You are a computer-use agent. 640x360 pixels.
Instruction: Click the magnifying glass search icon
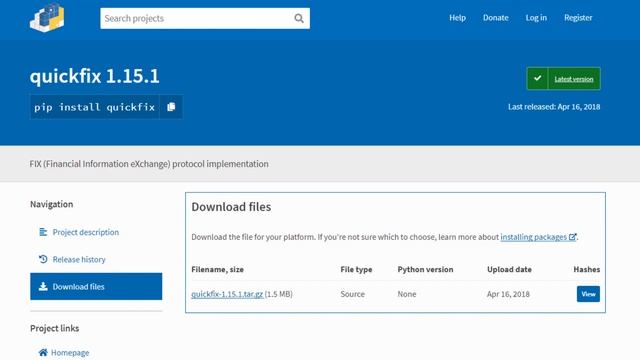(x=299, y=18)
